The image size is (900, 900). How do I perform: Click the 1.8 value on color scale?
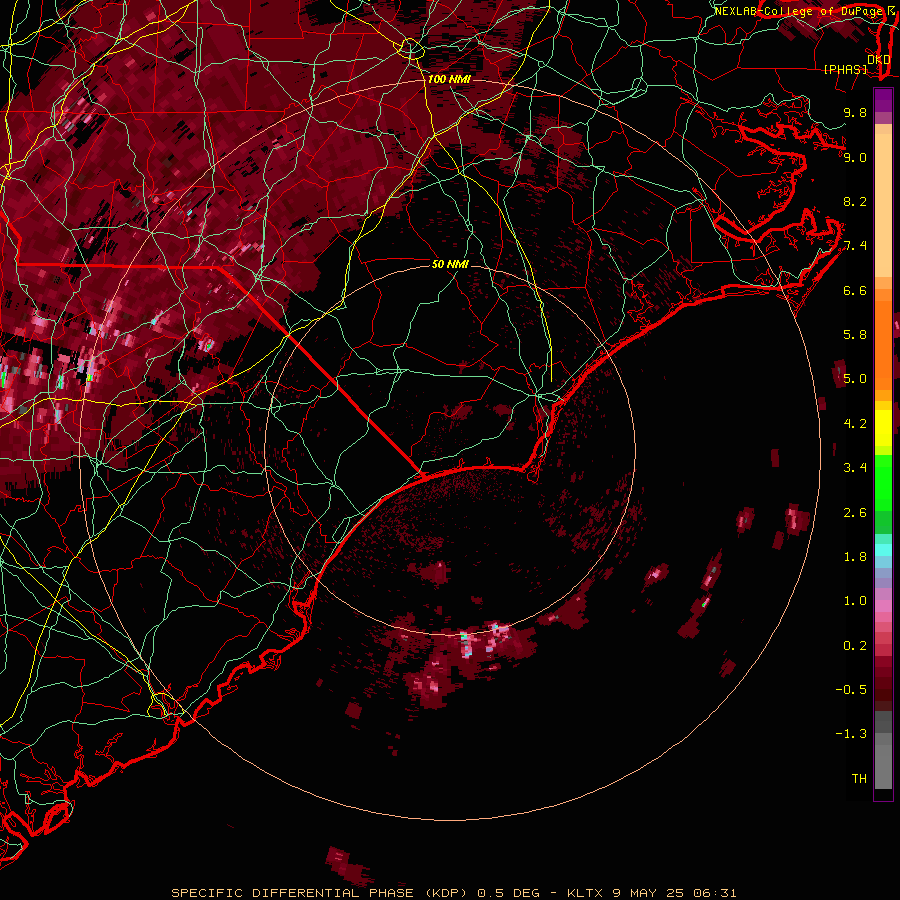855,557
